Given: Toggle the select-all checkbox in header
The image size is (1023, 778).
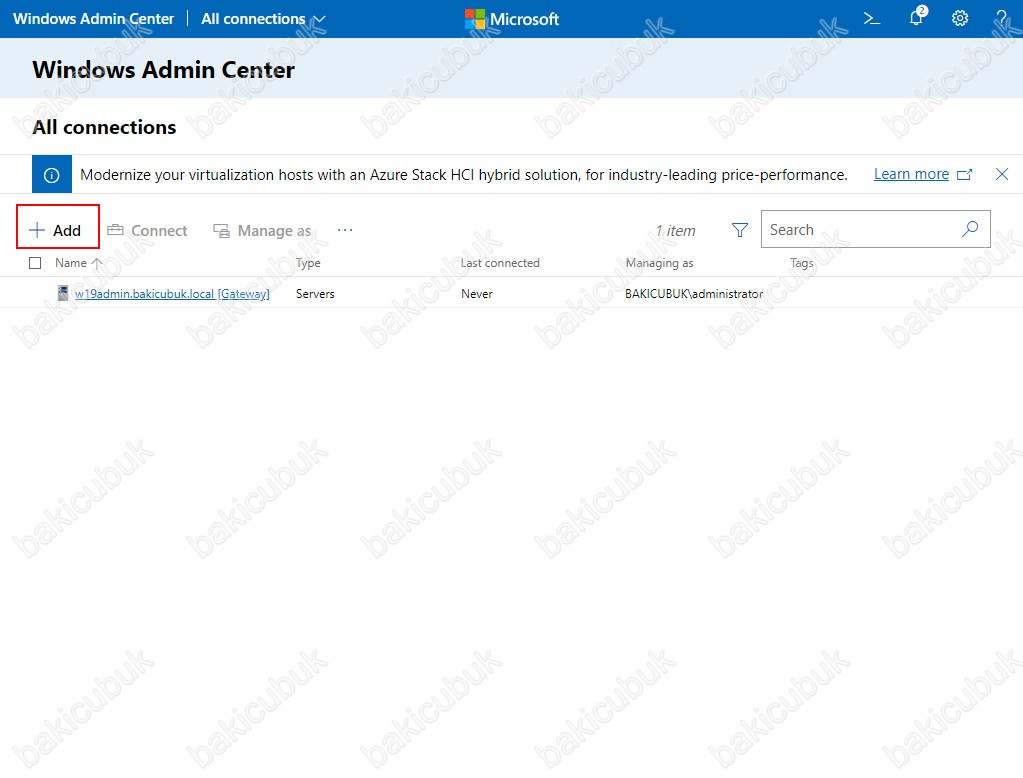Looking at the screenshot, I should [x=35, y=262].
